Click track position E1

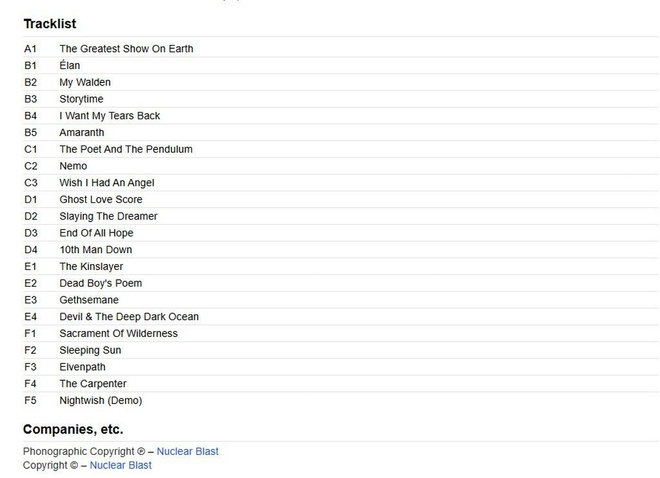pyautogui.click(x=30, y=267)
